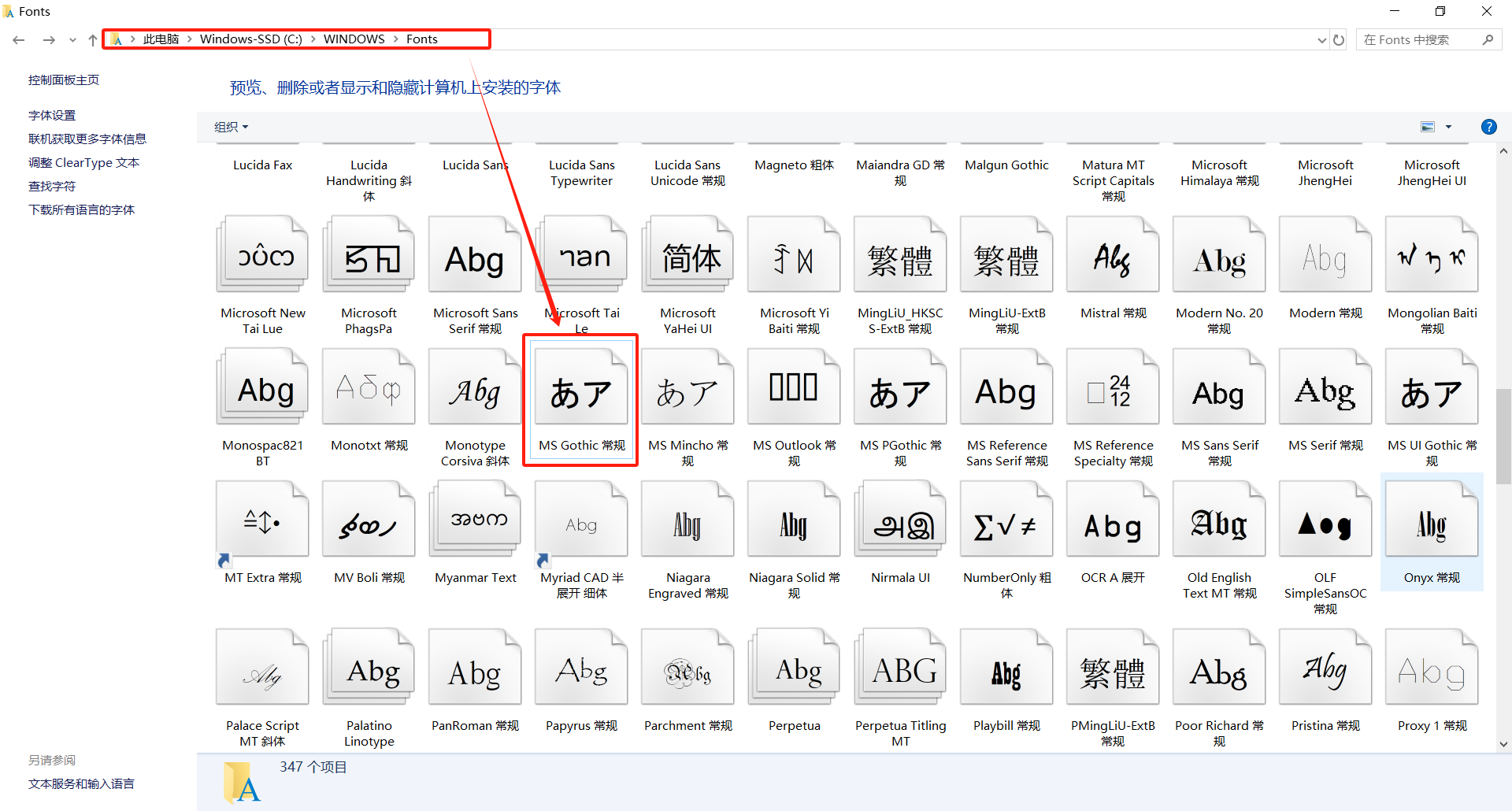Navigate to Windows-SSD (C:) breadcrumb
Screen dimensions: 1512x811
click(x=250, y=39)
